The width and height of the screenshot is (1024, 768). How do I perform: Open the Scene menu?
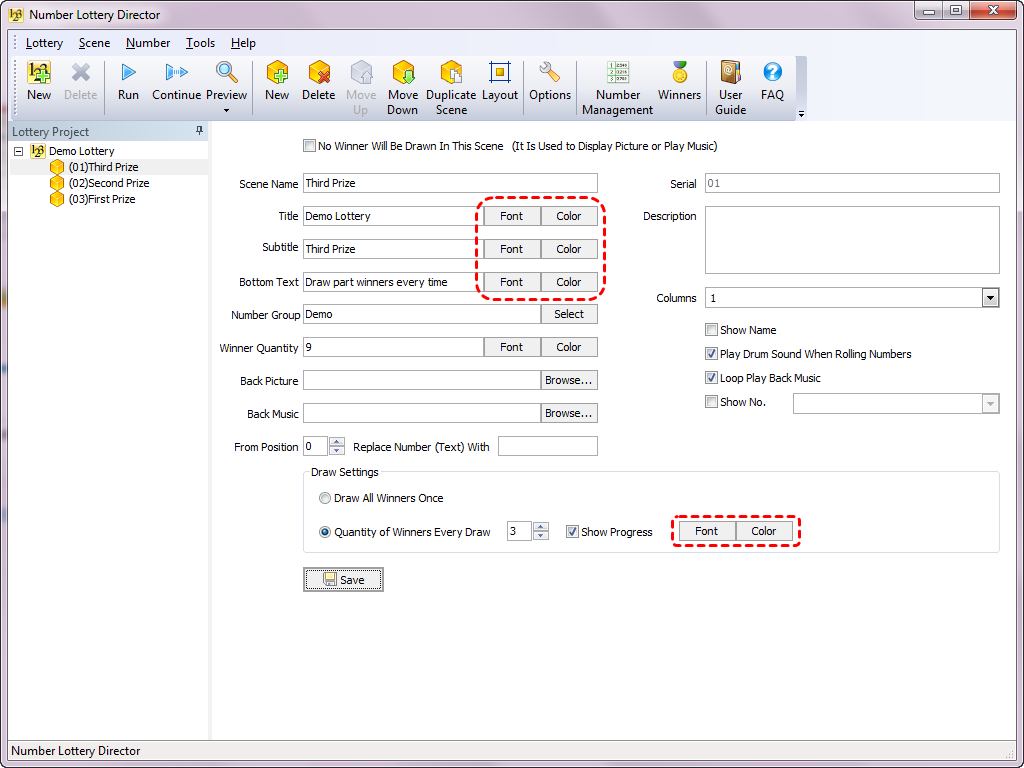coord(94,43)
